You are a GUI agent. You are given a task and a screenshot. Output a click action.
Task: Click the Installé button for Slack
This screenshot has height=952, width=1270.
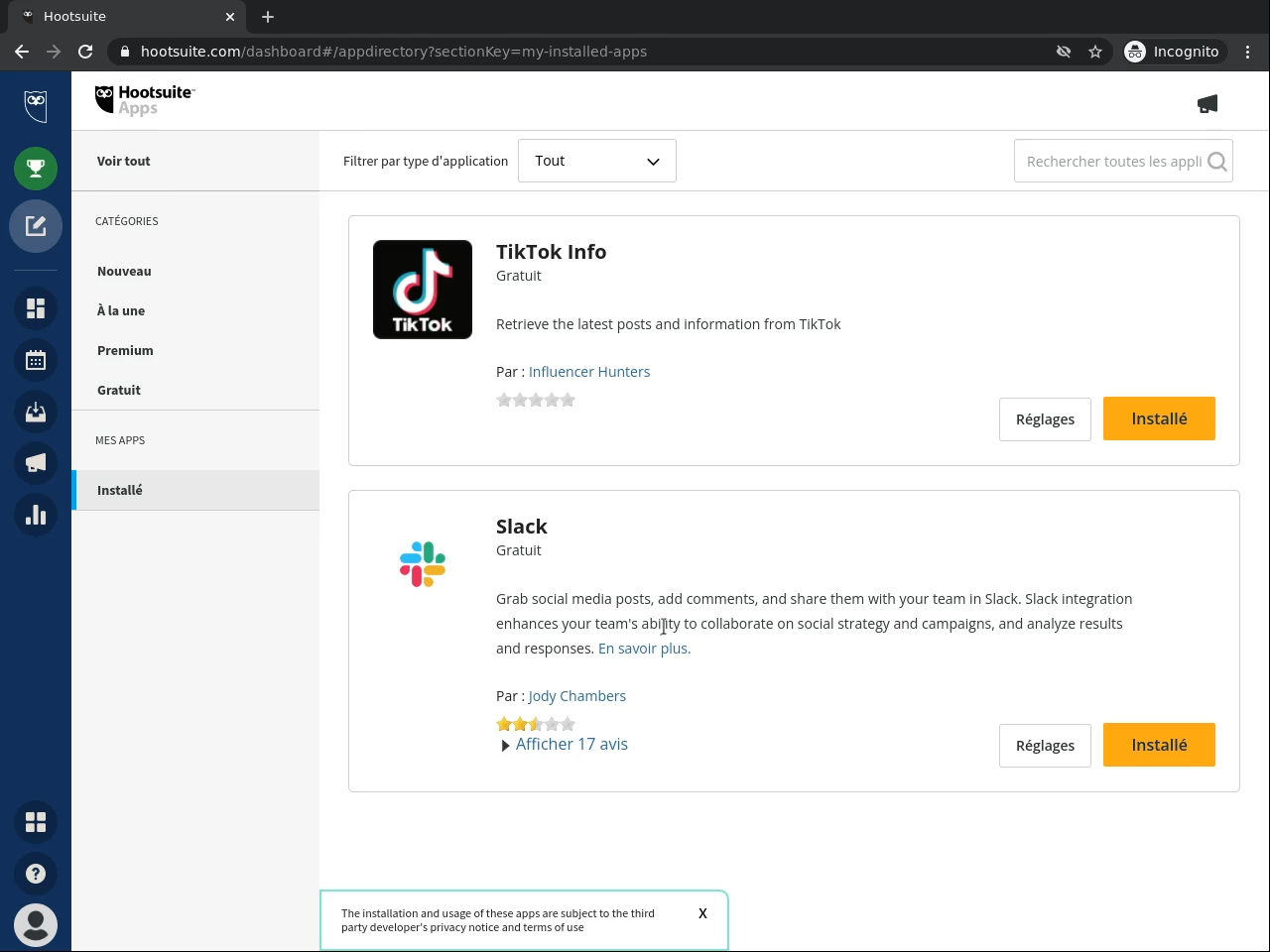(1159, 745)
